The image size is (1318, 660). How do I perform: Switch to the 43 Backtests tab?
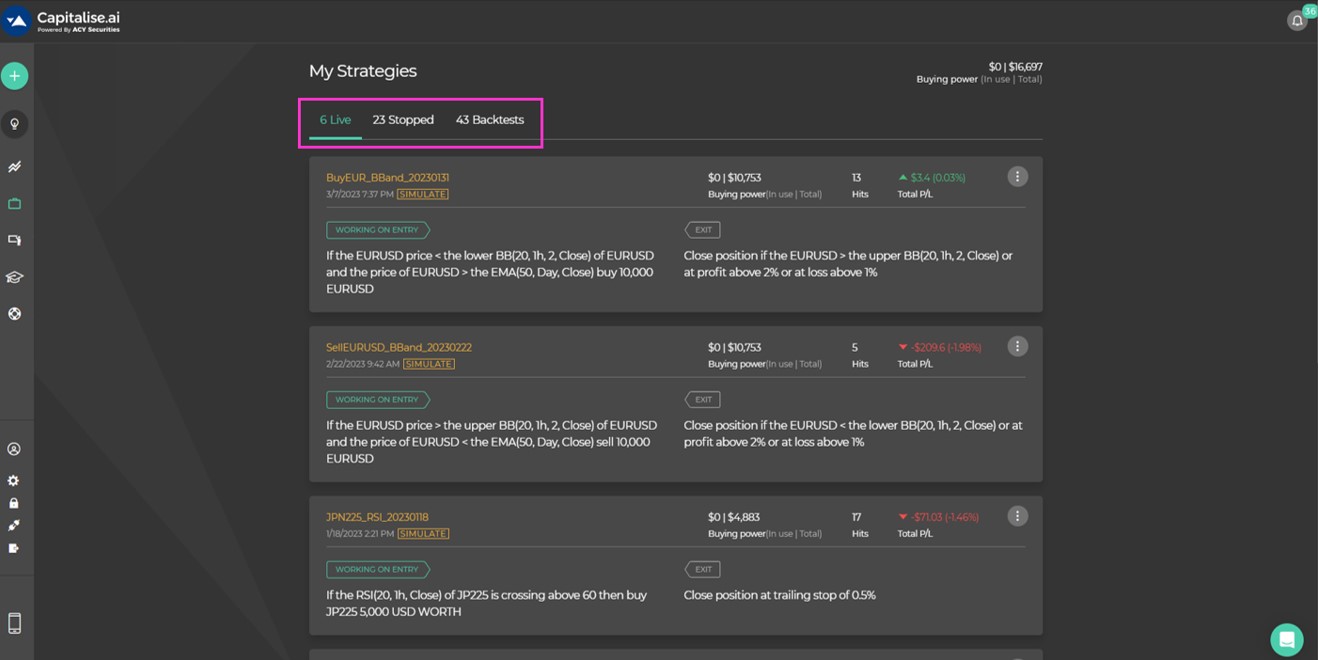pyautogui.click(x=489, y=120)
